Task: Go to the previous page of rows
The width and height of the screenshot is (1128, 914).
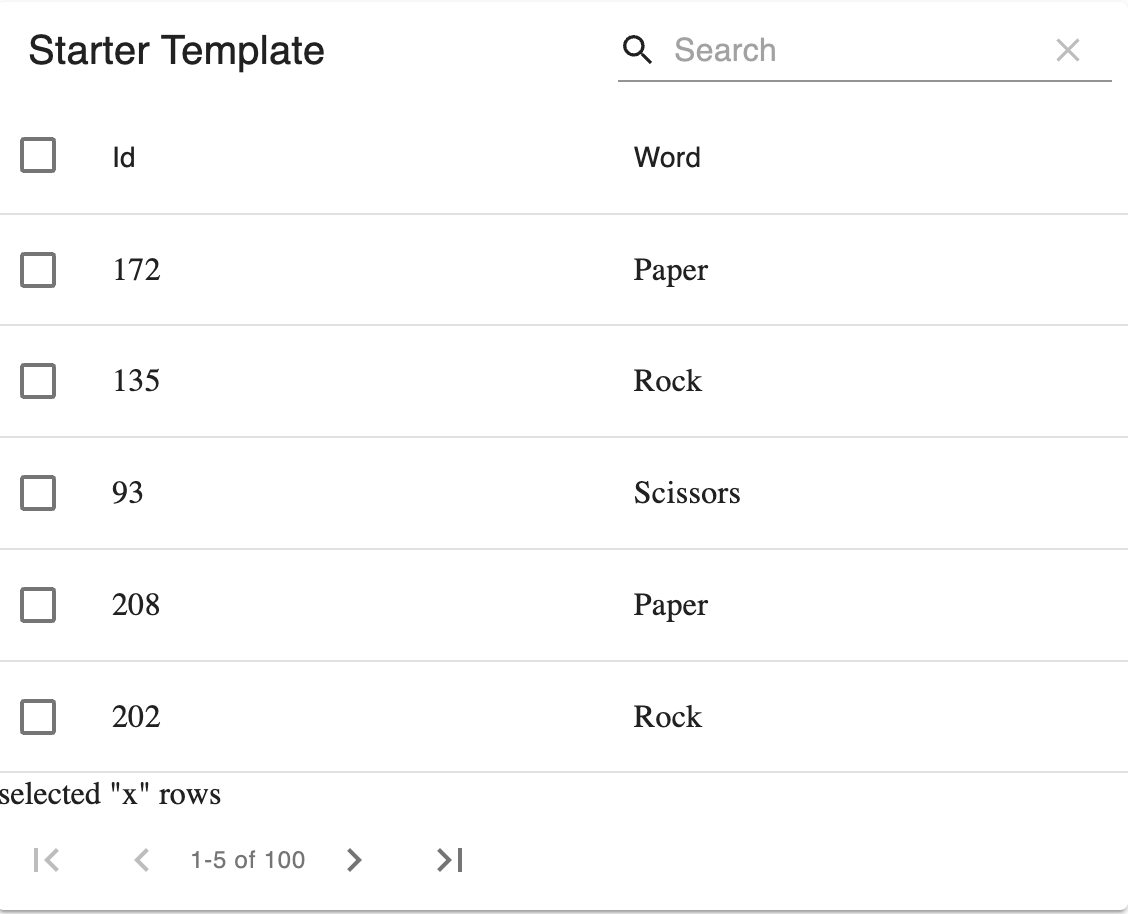Action: click(142, 860)
